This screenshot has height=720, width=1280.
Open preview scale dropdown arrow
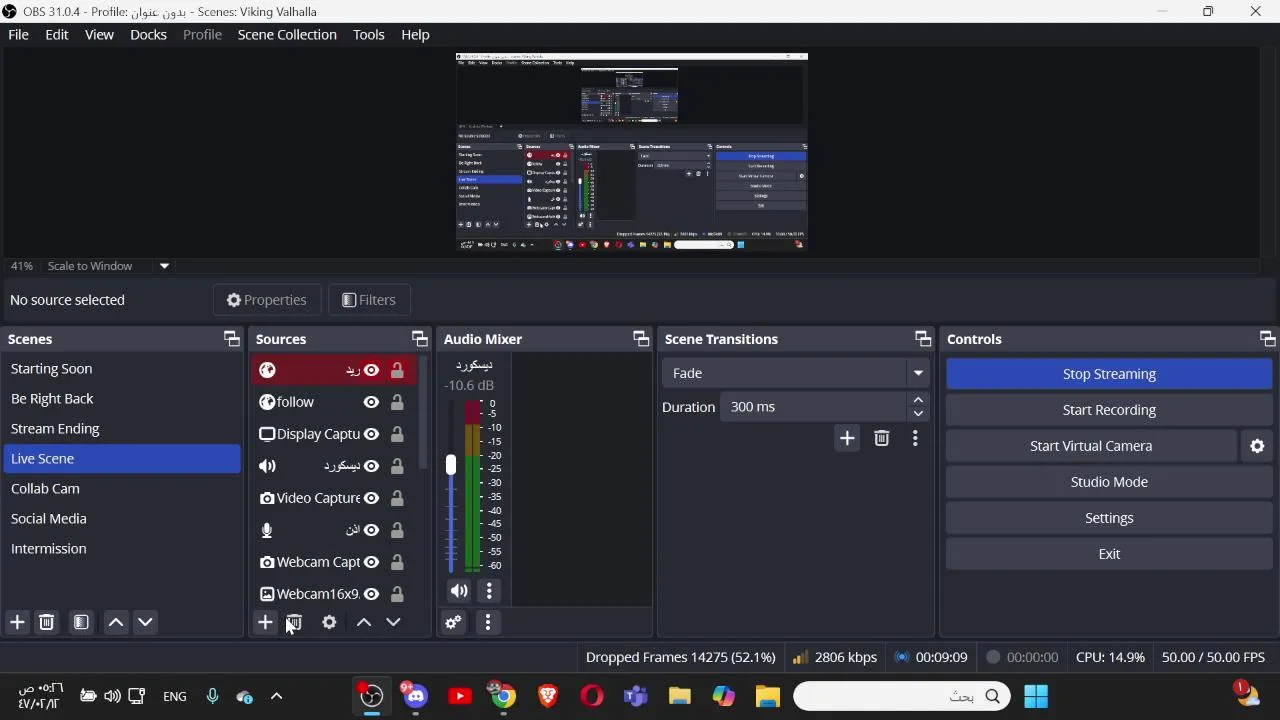[x=164, y=266]
